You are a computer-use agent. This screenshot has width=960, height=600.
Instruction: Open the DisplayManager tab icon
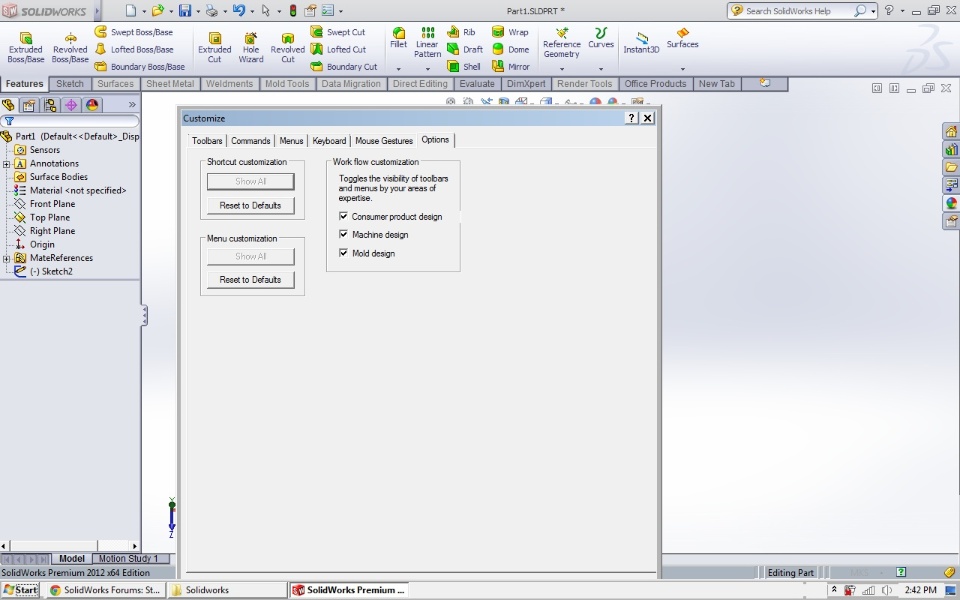tap(92, 105)
